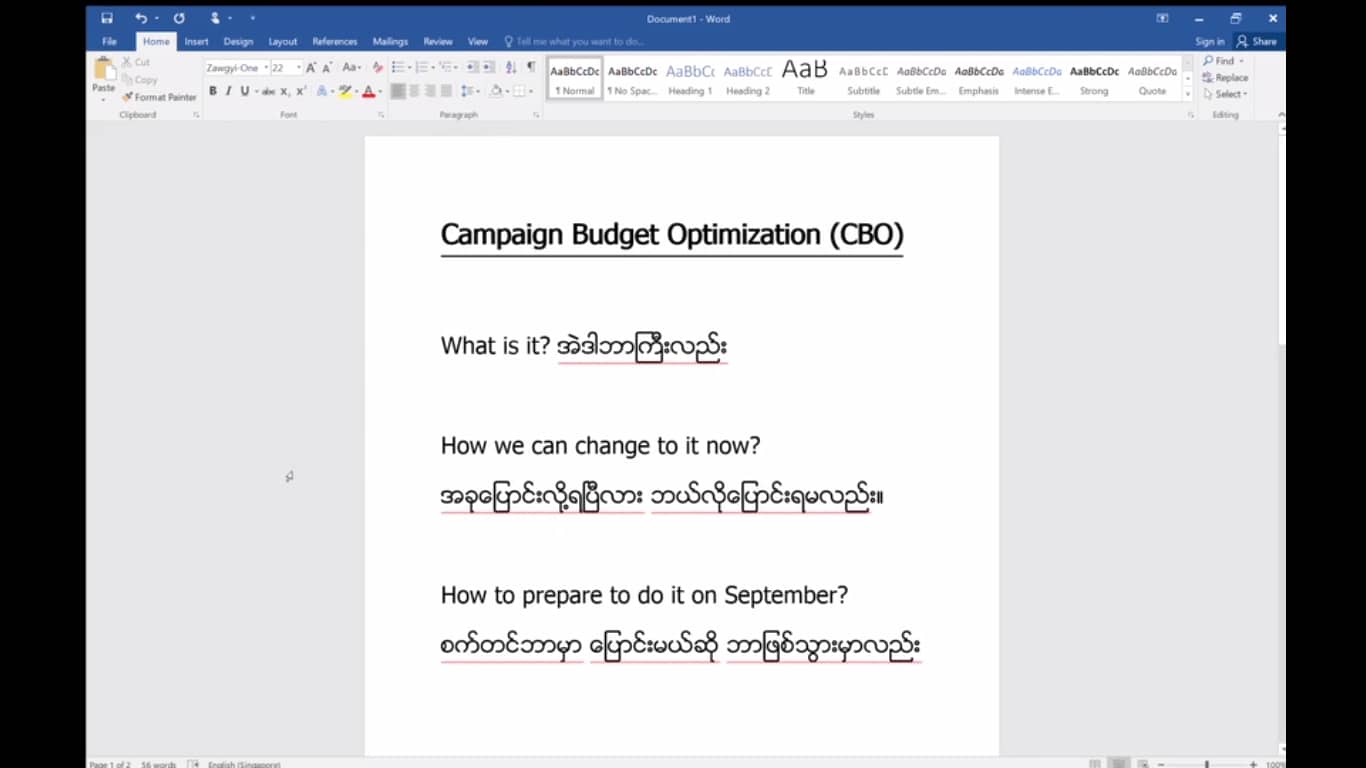The image size is (1366, 768).
Task: Center the text alignment
Action: [414, 91]
